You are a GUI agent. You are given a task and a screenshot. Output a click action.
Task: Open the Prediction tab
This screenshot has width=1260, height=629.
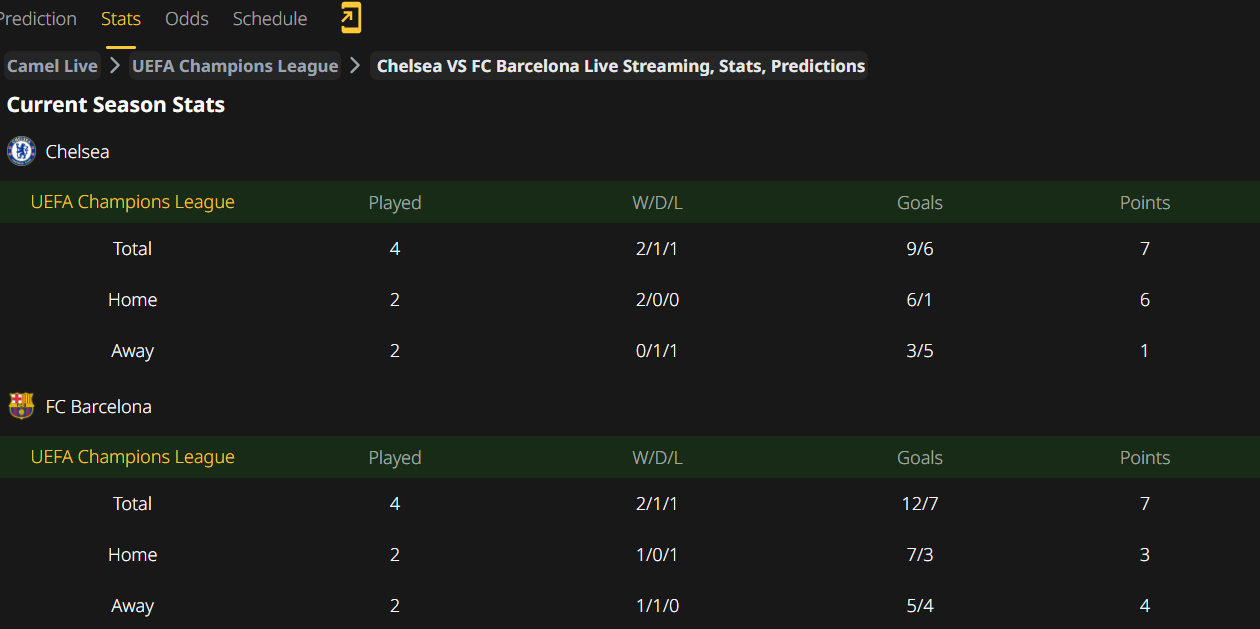pyautogui.click(x=37, y=19)
